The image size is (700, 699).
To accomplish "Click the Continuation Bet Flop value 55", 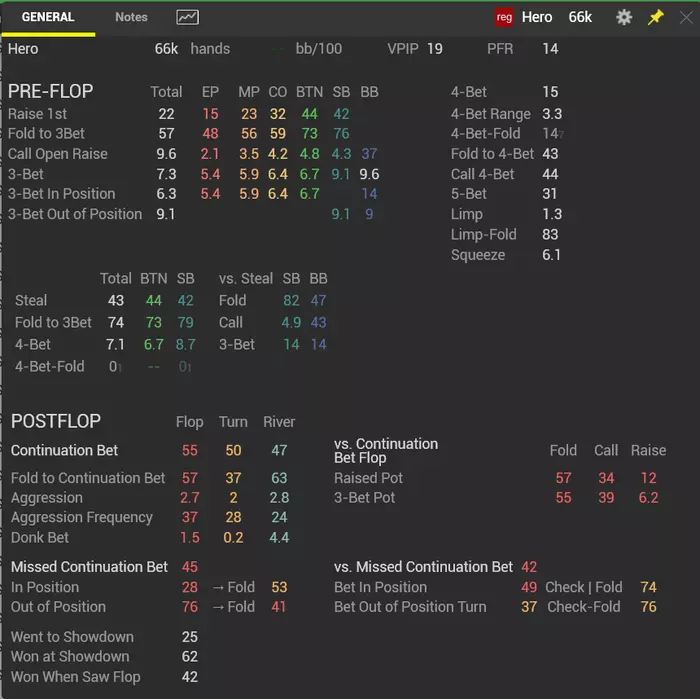I will point(190,450).
